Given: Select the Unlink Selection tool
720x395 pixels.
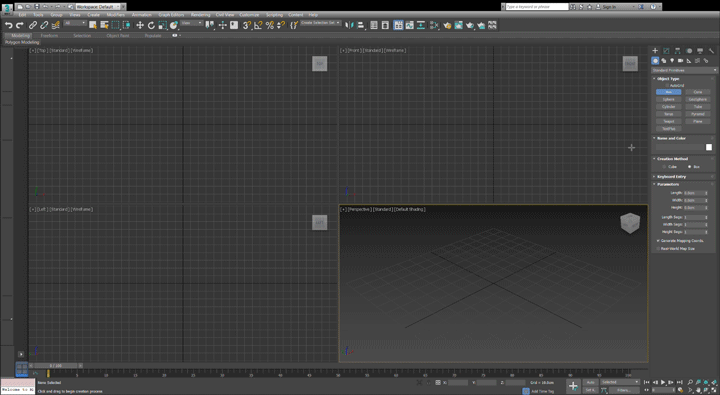Looking at the screenshot, I should 44,25.
